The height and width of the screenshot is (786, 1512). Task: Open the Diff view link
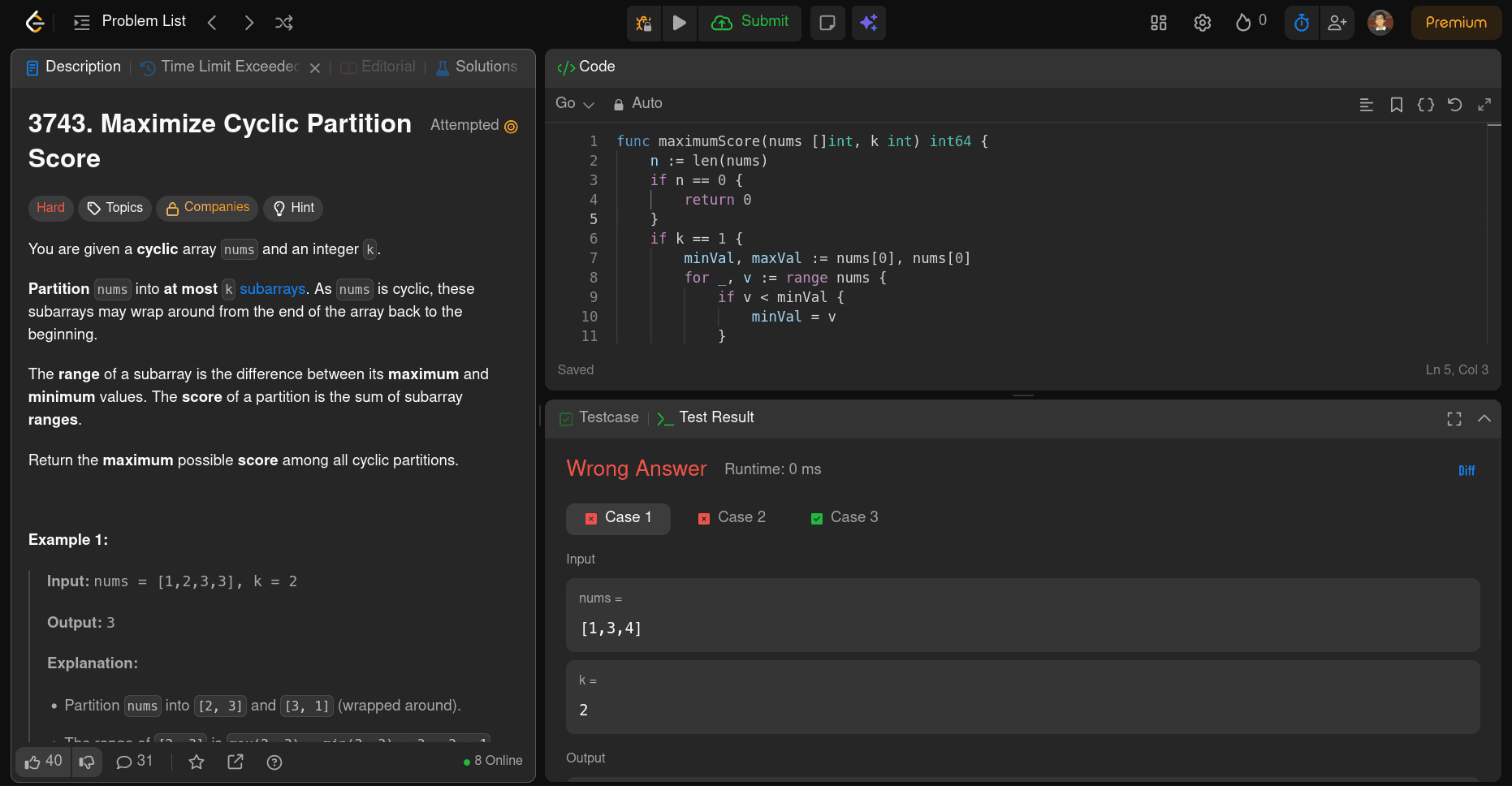[x=1467, y=470]
